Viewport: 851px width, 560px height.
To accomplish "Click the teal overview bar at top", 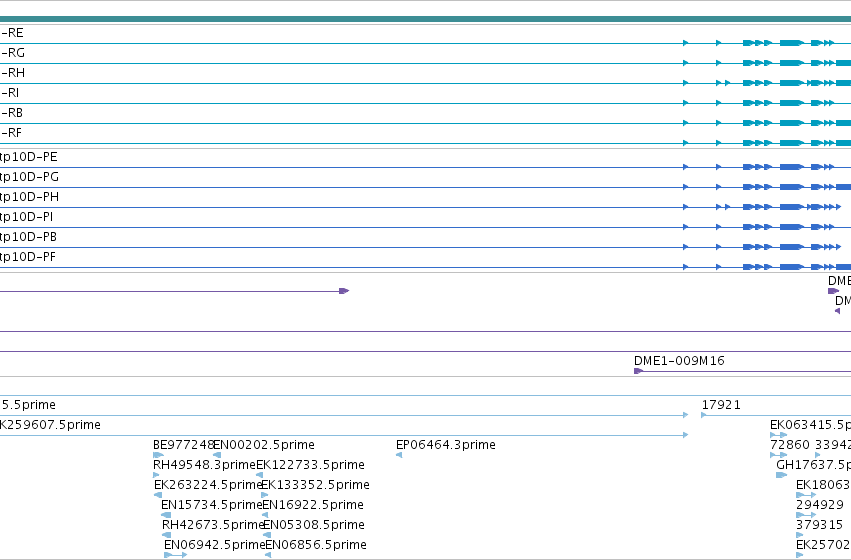I will pyautogui.click(x=426, y=19).
